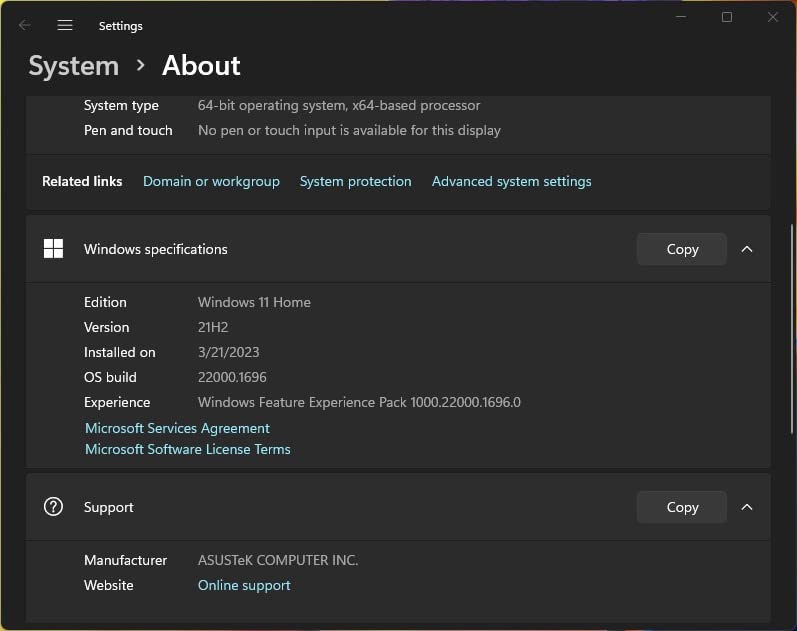Select OS build value 22000.1696
The width and height of the screenshot is (797, 631).
tap(232, 377)
